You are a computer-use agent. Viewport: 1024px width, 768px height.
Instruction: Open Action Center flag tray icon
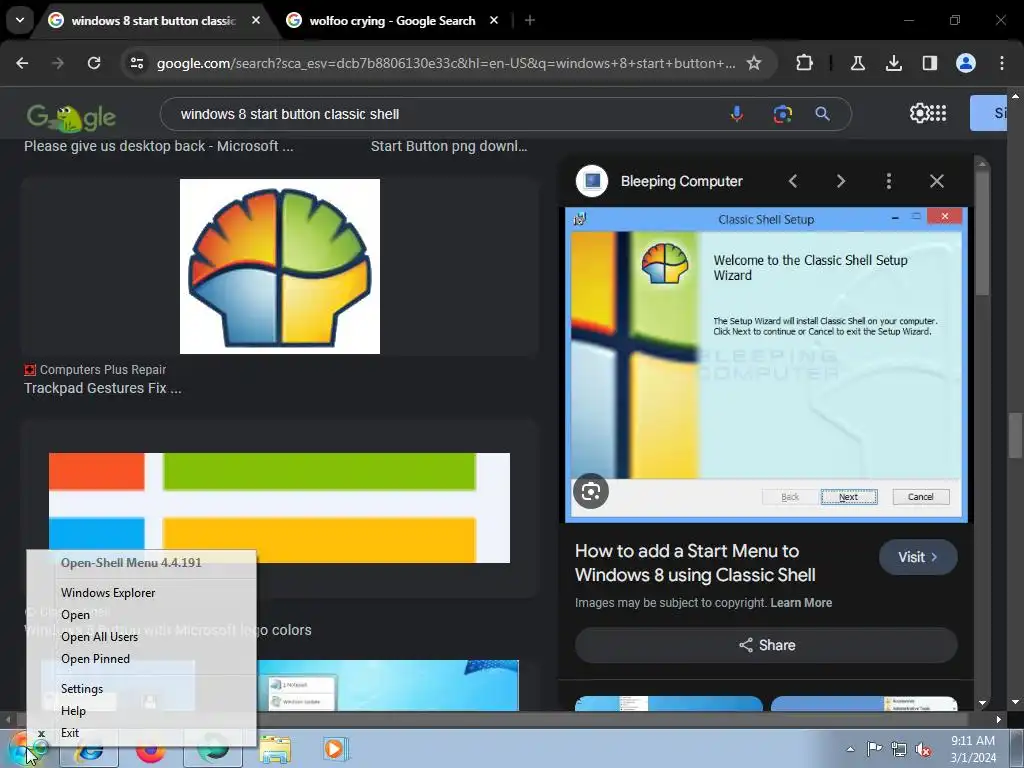[x=874, y=749]
